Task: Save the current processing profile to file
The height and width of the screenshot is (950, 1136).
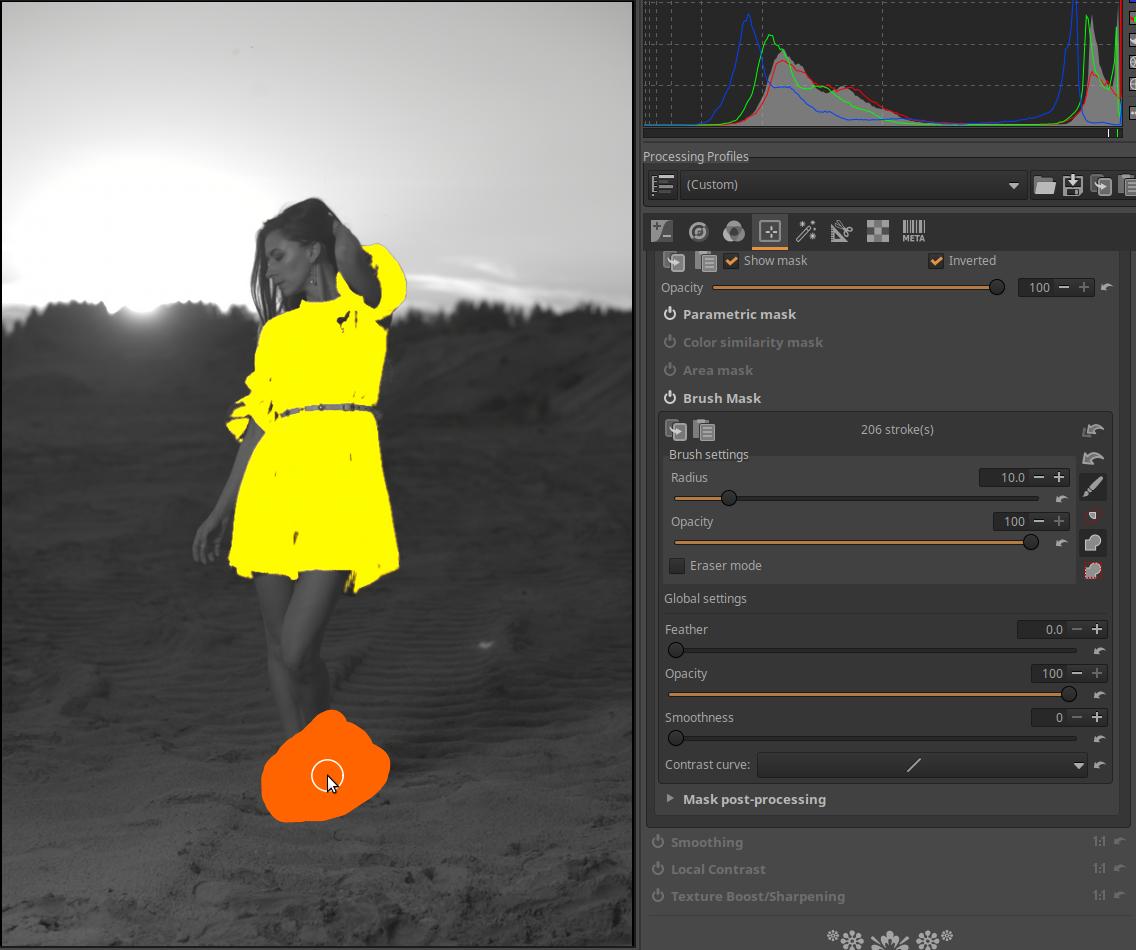Action: click(x=1072, y=185)
